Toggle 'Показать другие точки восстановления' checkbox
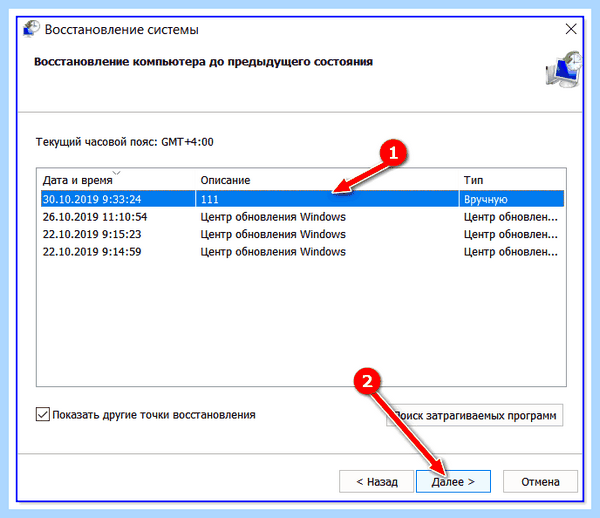 tap(42, 414)
